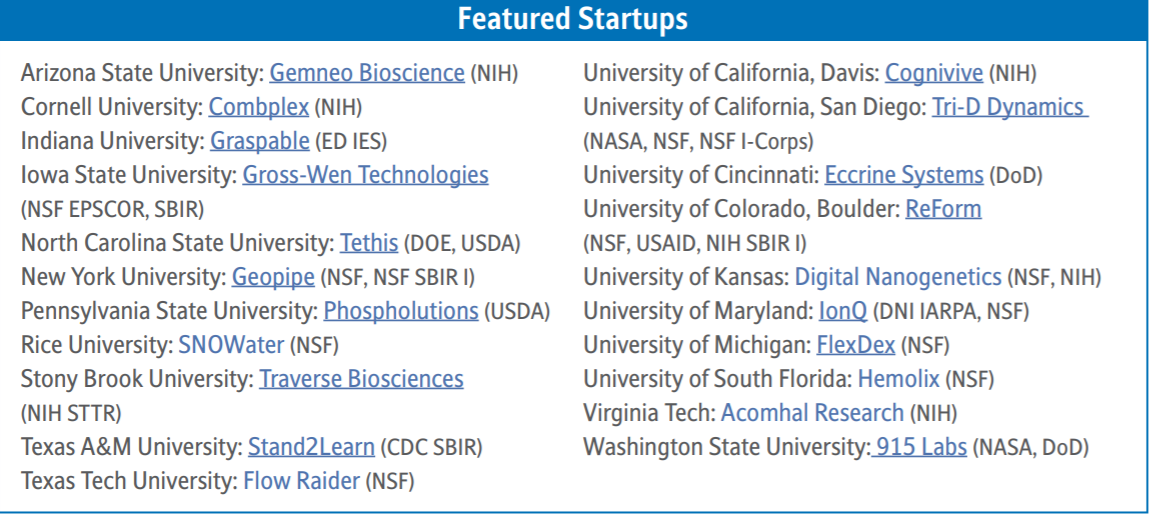Open the Eccrine Systems link
This screenshot has height=515, width=1149.
(904, 175)
